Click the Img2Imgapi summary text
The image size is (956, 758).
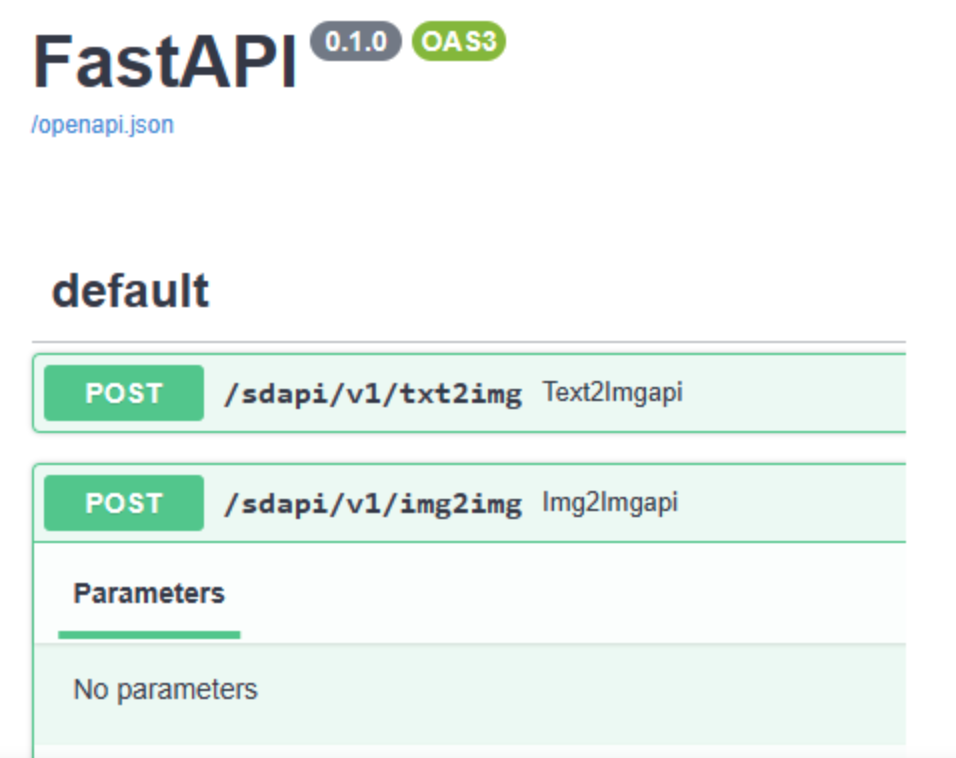coord(610,502)
